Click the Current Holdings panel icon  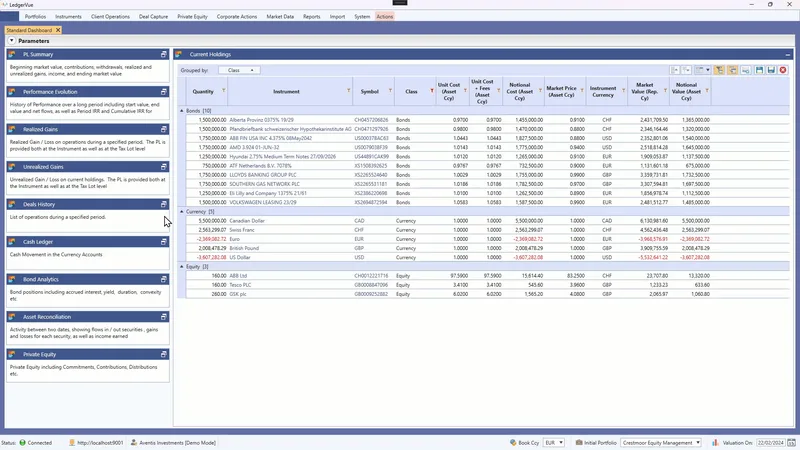click(x=179, y=54)
